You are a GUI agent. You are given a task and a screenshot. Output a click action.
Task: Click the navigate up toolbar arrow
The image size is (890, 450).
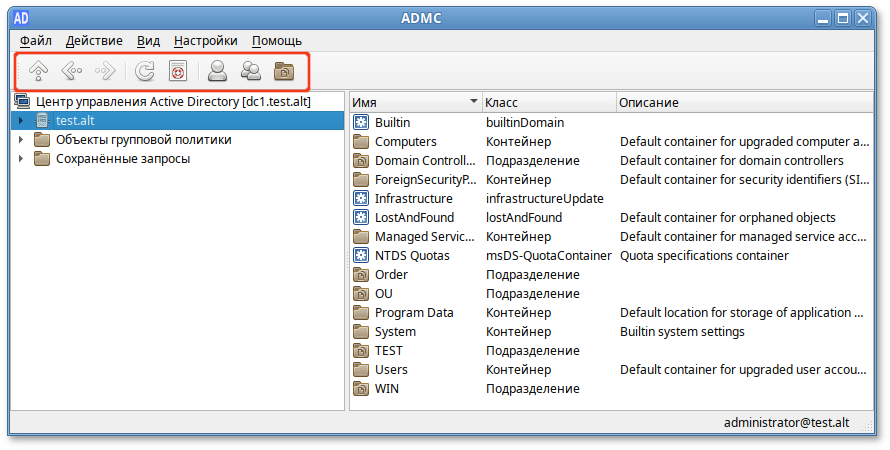tap(38, 71)
